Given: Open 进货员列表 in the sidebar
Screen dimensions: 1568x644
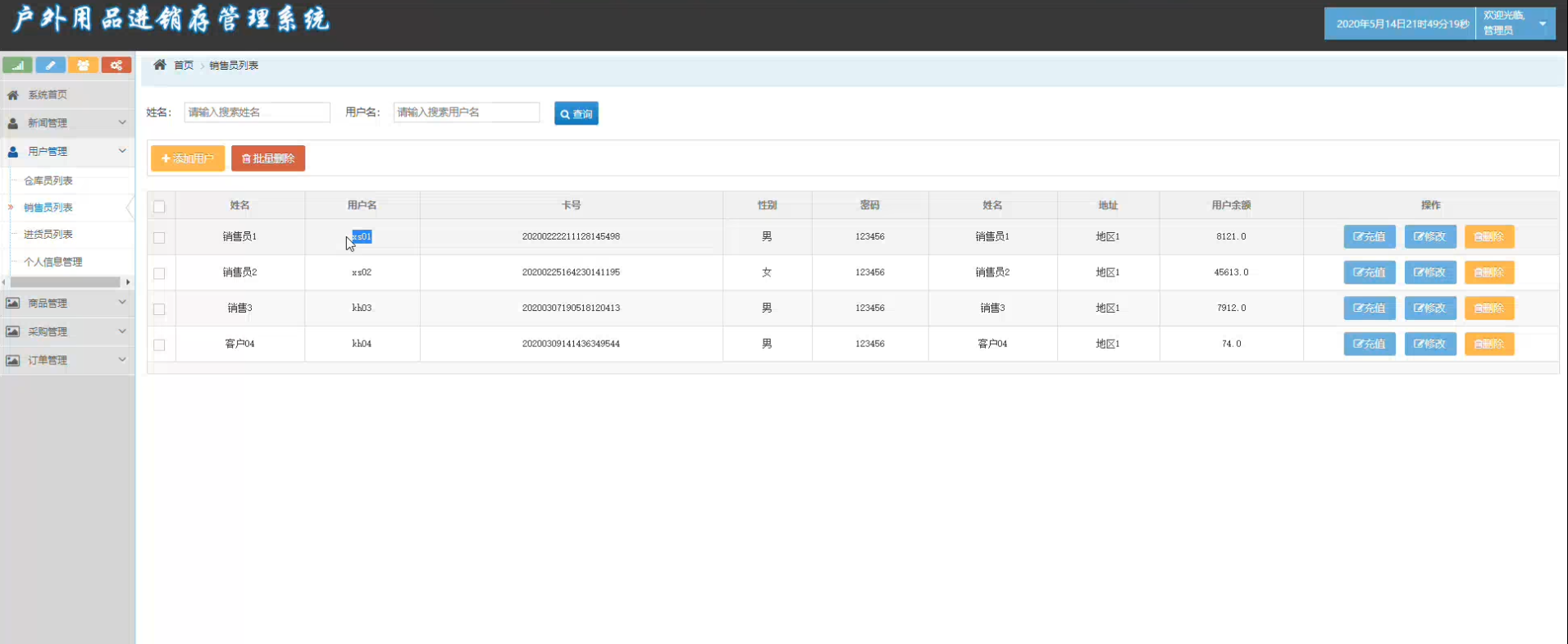Looking at the screenshot, I should click(48, 235).
